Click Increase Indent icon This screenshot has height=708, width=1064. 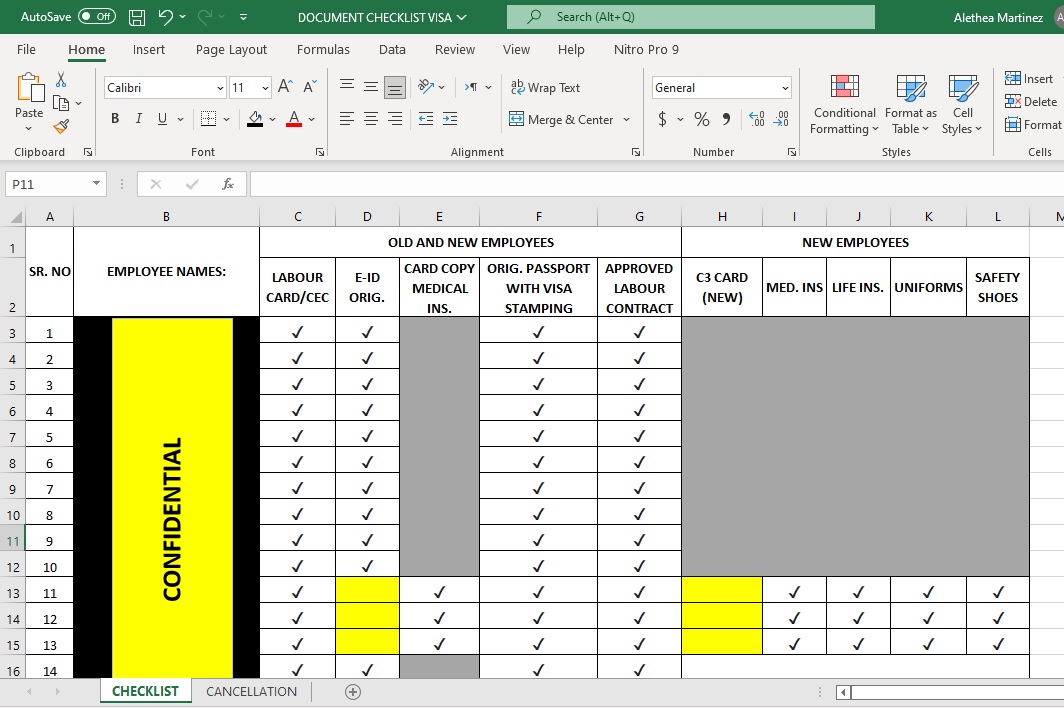click(x=450, y=119)
